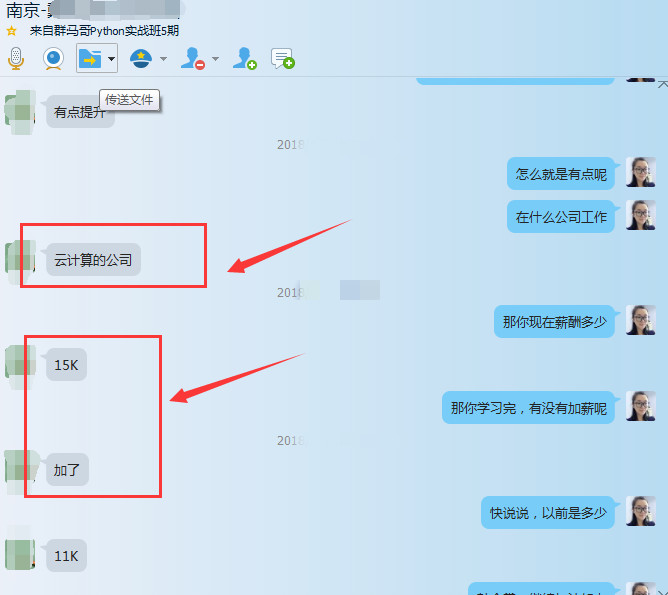Start a video call with webcam icon

tap(53, 59)
